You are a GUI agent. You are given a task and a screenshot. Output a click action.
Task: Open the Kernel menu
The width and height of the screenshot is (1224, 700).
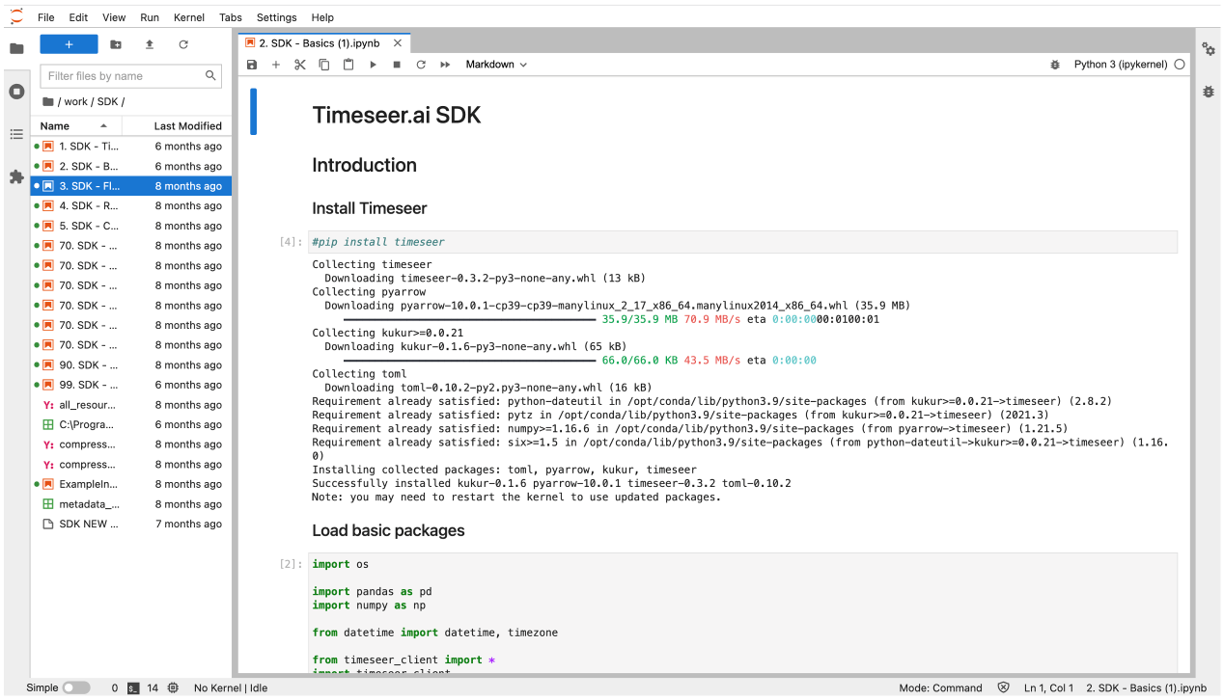coord(189,17)
